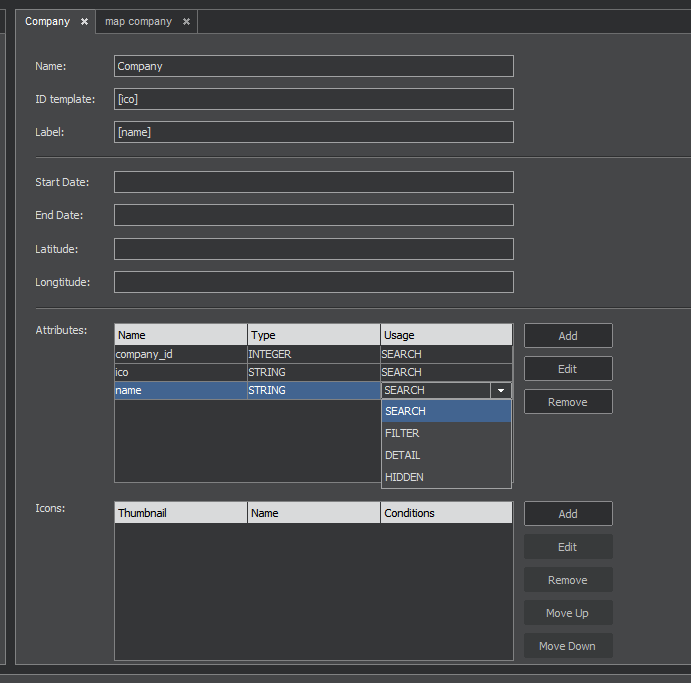This screenshot has width=691, height=683.
Task: Select the Company tab
Action: (47, 22)
